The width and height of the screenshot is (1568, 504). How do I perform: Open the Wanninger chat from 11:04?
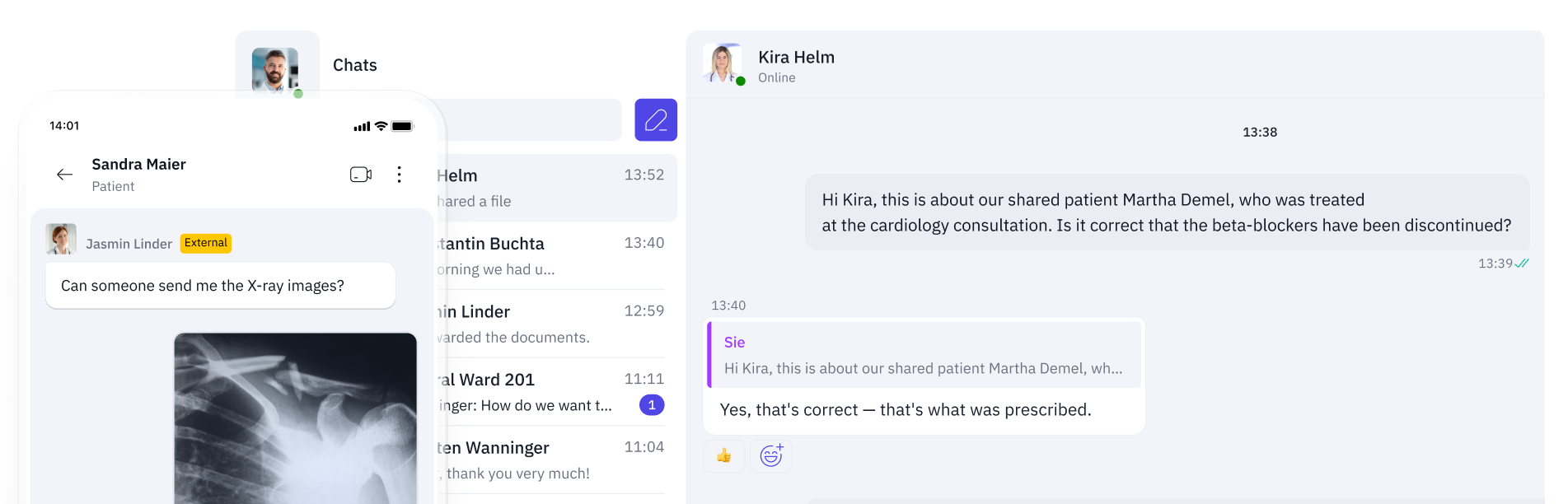(550, 460)
